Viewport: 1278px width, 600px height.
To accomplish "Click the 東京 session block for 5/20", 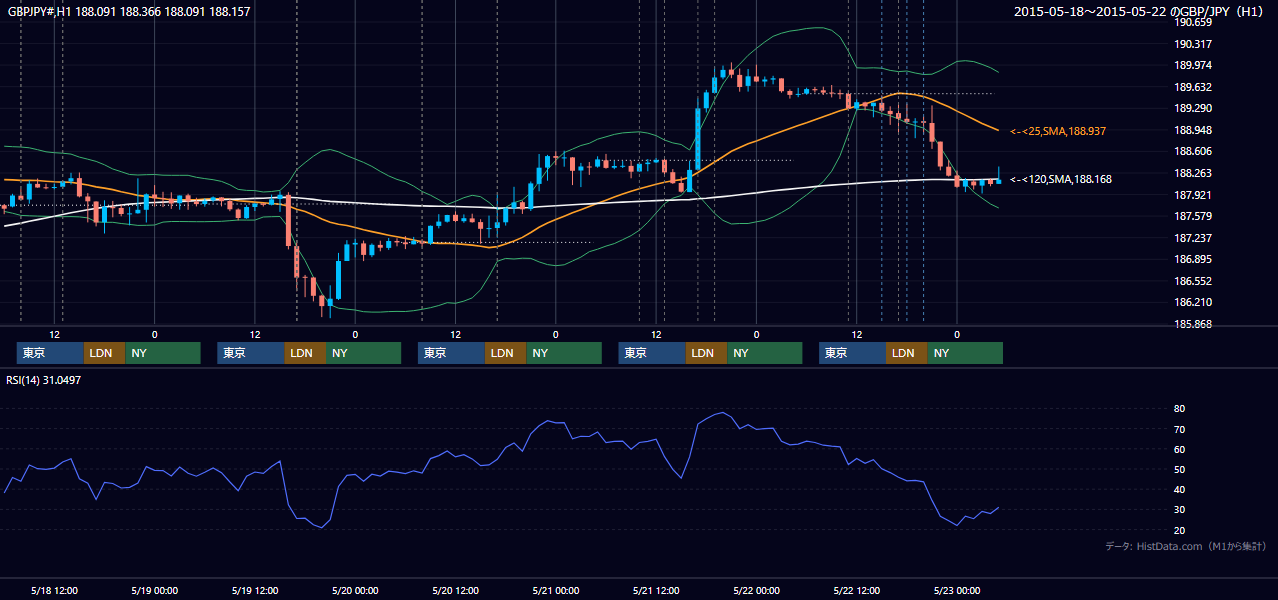I will [x=451, y=353].
